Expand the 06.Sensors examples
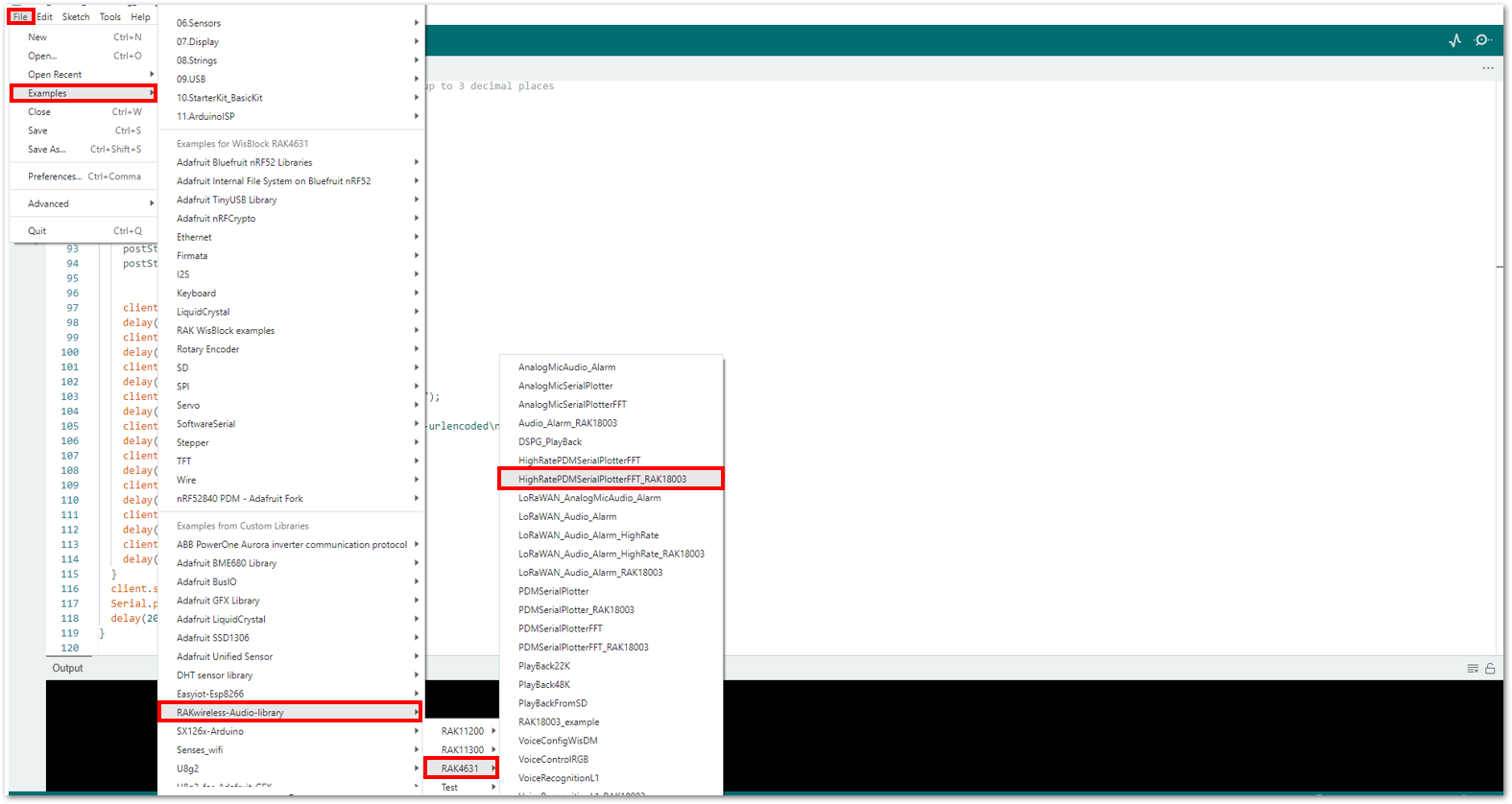 [292, 23]
